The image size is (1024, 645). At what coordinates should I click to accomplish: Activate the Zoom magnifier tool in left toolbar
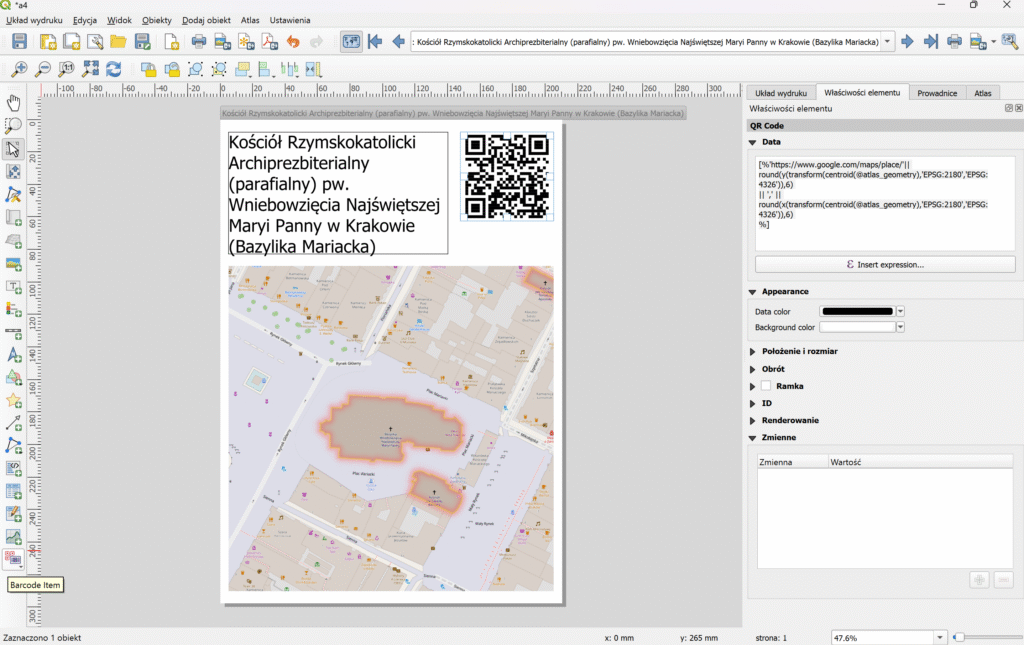14,125
